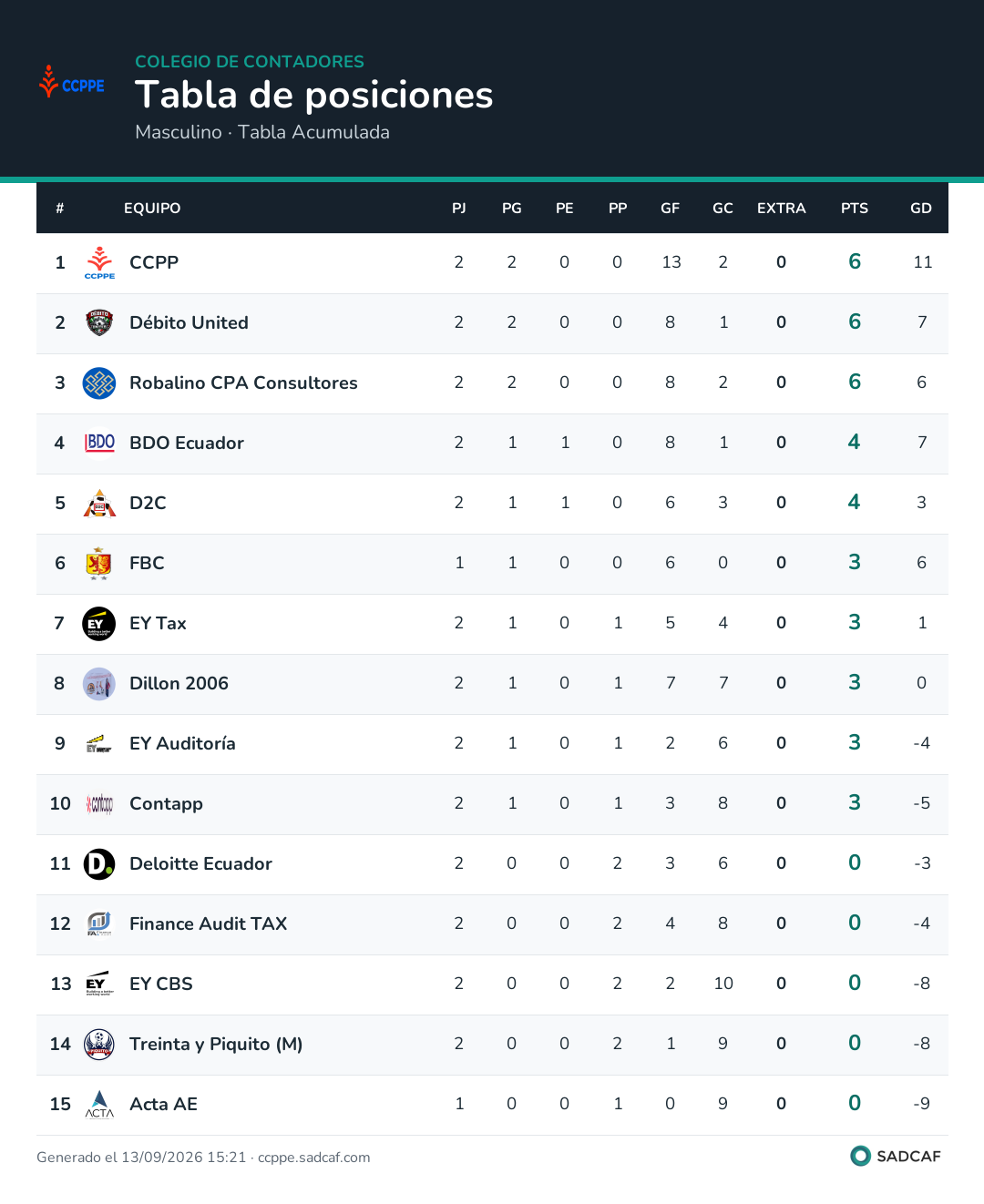Click the Acta AE logo
The height and width of the screenshot is (1204, 984).
click(x=99, y=1104)
